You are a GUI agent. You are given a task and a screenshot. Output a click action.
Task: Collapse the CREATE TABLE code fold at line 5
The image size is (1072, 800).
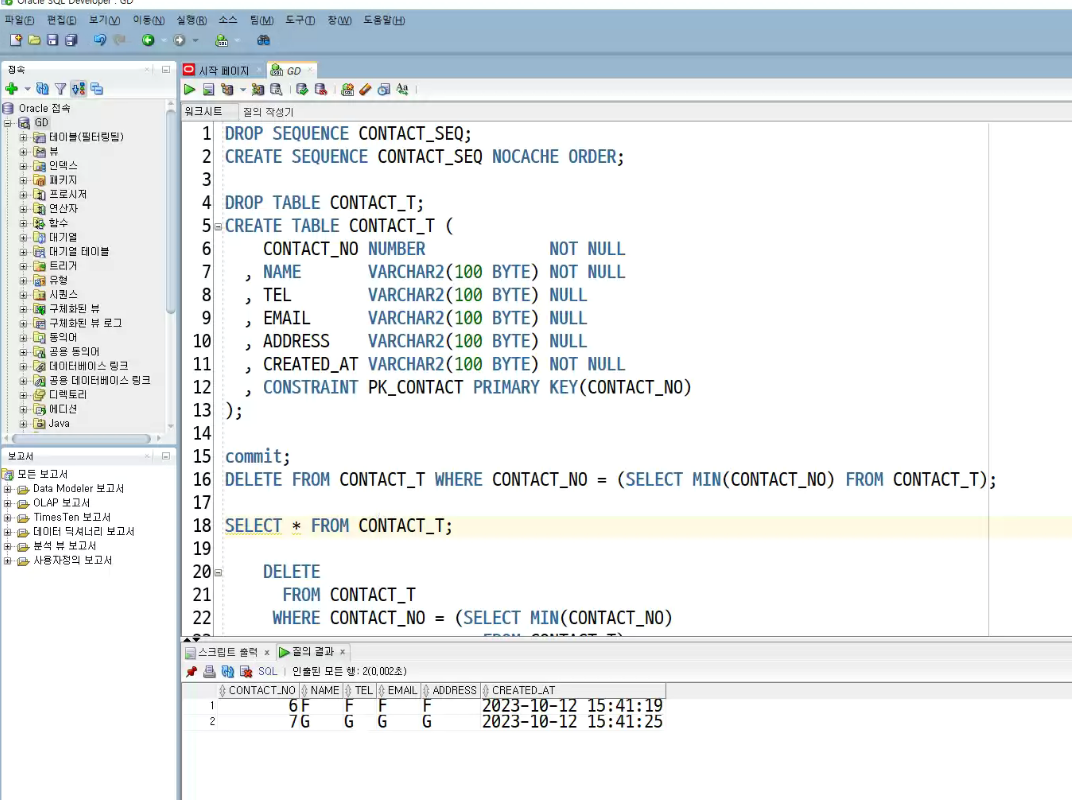pyautogui.click(x=218, y=226)
